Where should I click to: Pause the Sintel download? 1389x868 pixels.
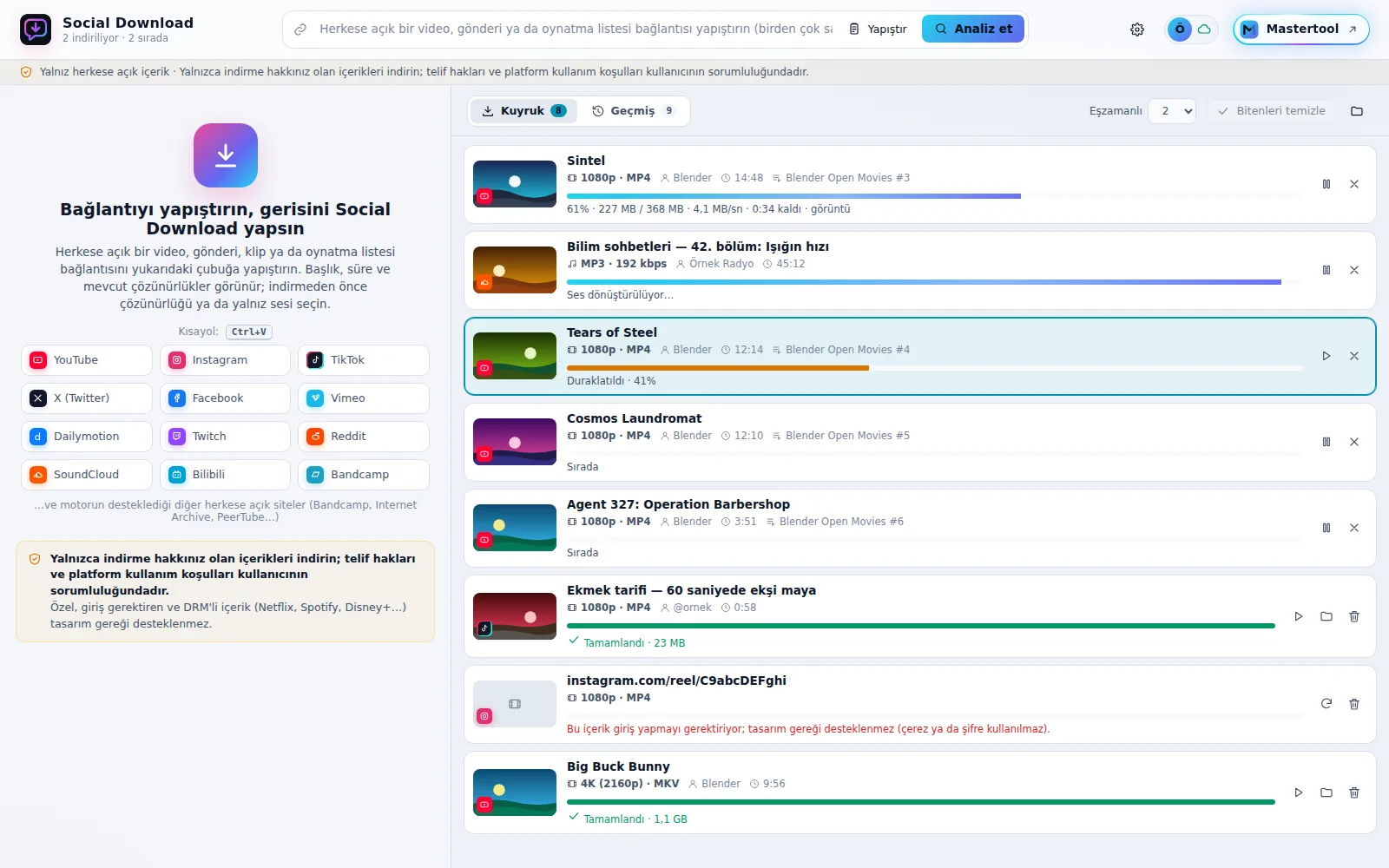pyautogui.click(x=1326, y=184)
